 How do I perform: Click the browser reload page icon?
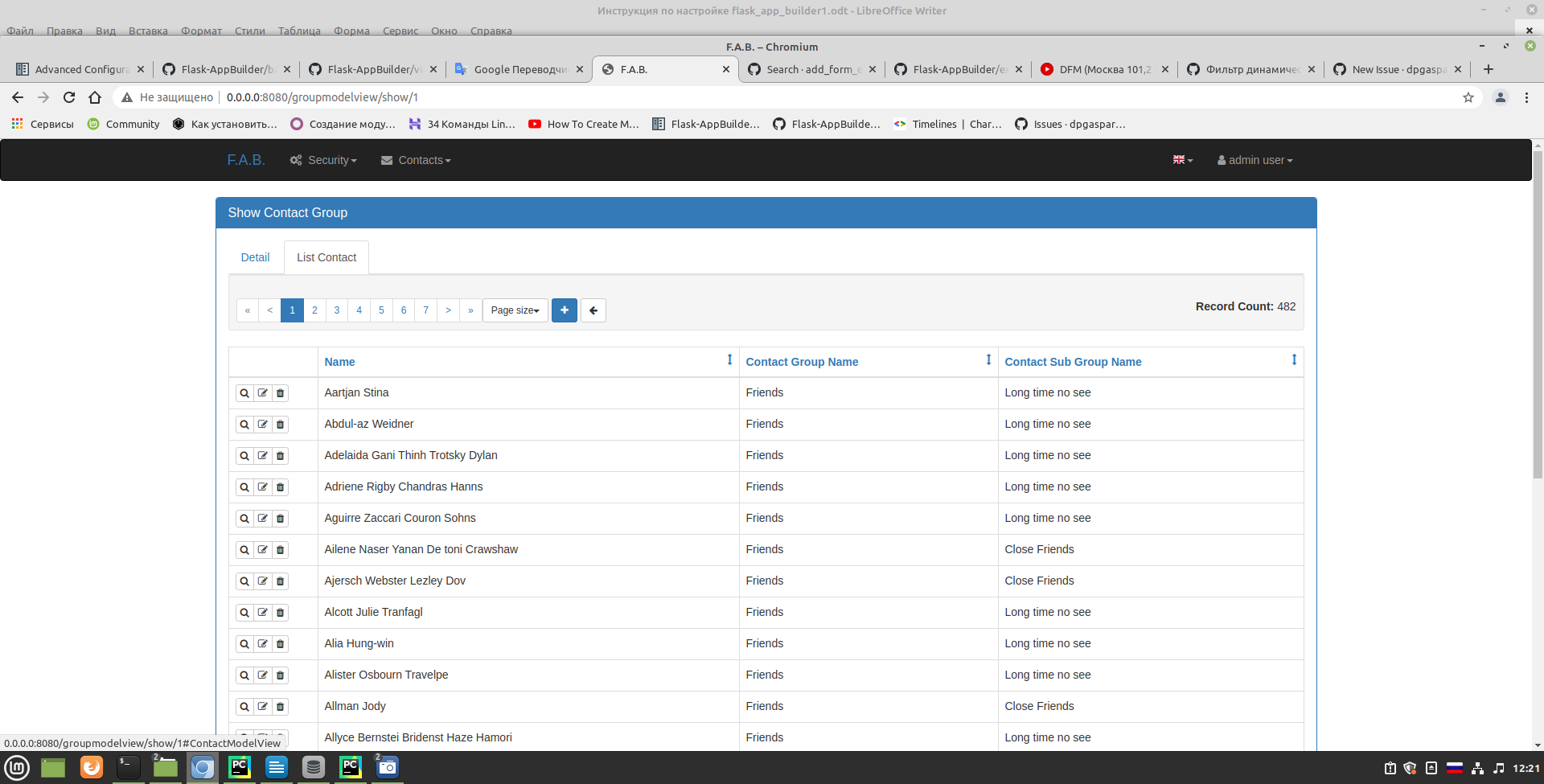coord(69,97)
